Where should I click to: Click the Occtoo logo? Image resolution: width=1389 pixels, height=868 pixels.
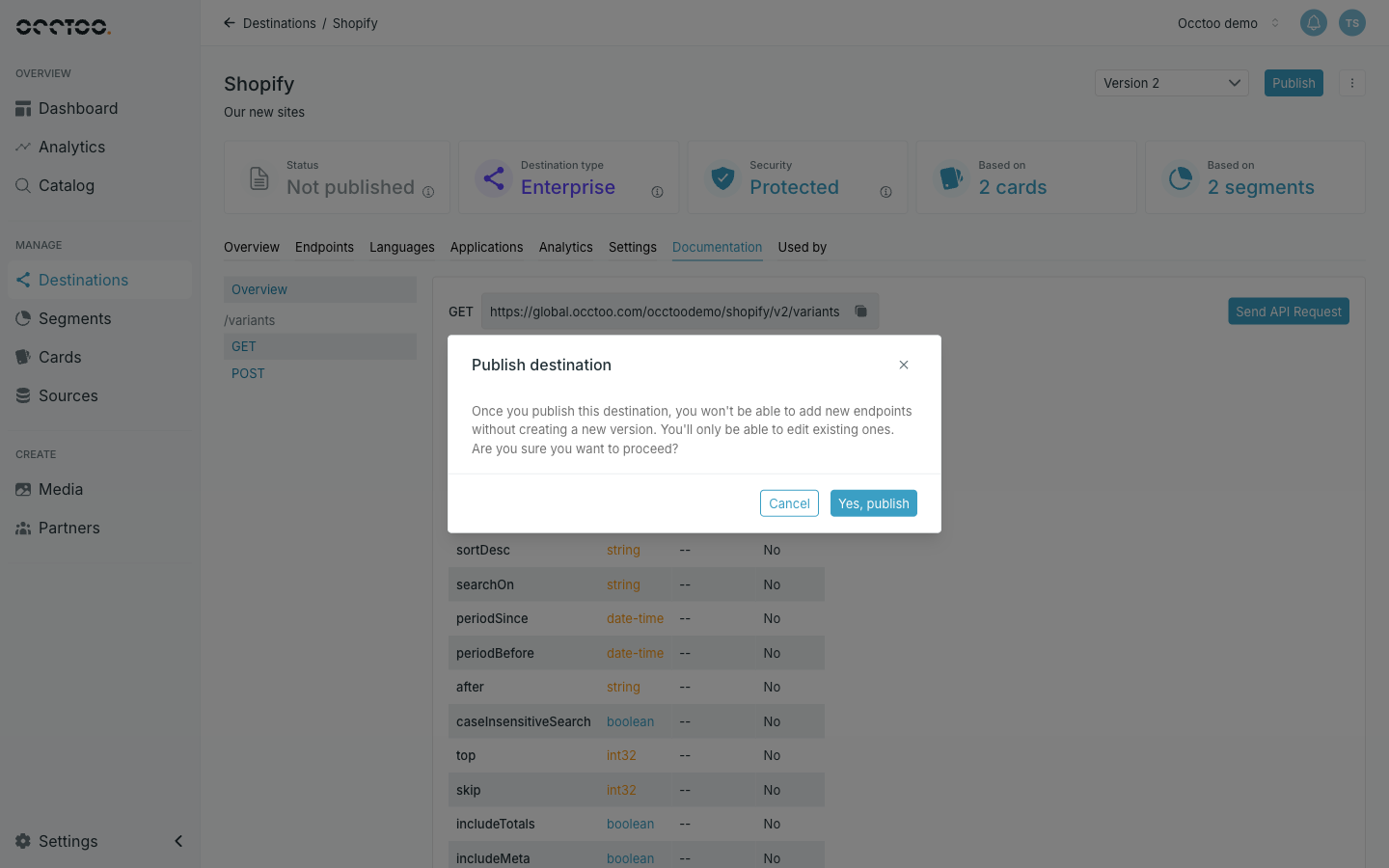[64, 26]
